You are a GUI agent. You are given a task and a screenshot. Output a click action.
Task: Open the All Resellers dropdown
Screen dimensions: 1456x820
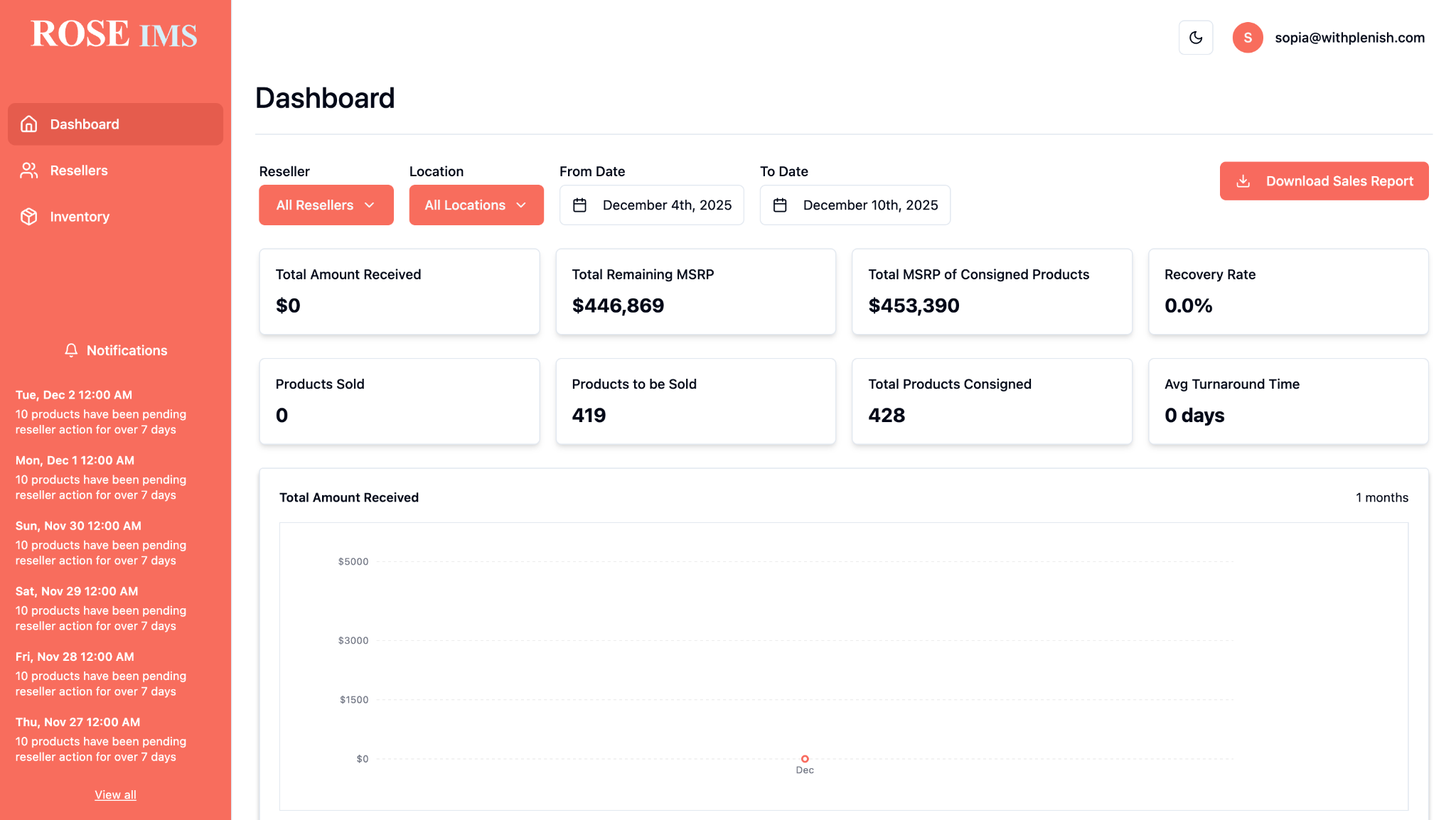click(x=326, y=205)
